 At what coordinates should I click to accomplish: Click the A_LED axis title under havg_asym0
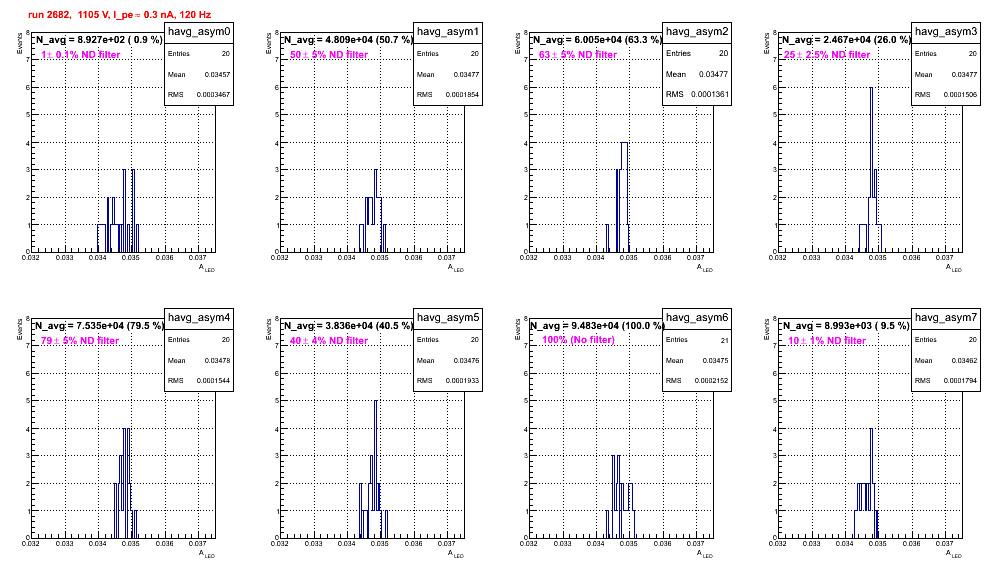pyautogui.click(x=207, y=268)
